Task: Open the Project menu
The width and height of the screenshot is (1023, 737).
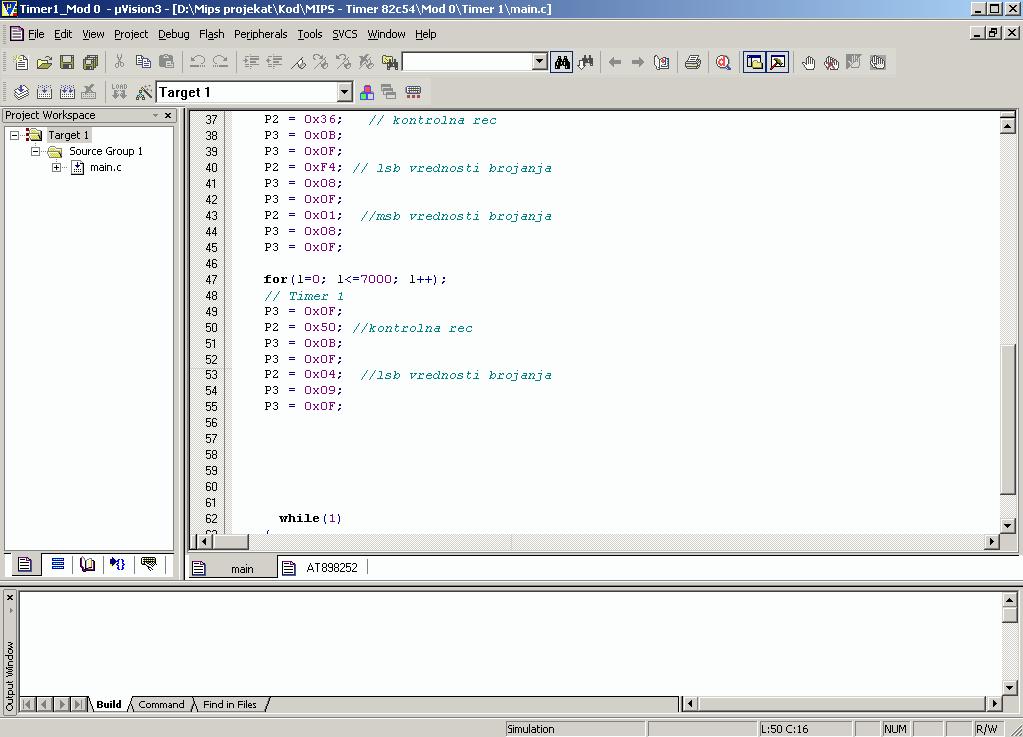Action: coord(130,34)
